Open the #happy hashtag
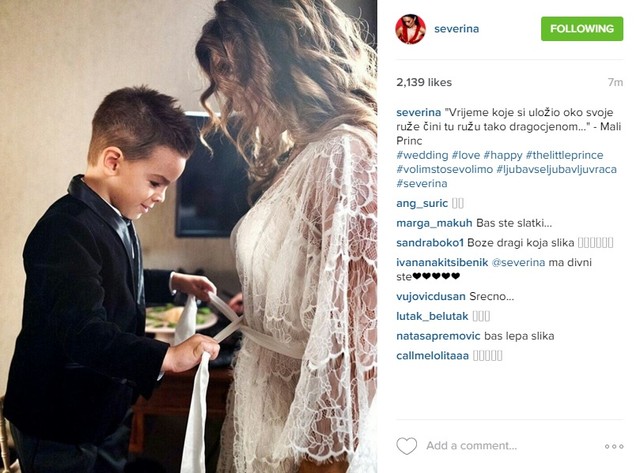This screenshot has width=640, height=473. [503, 155]
